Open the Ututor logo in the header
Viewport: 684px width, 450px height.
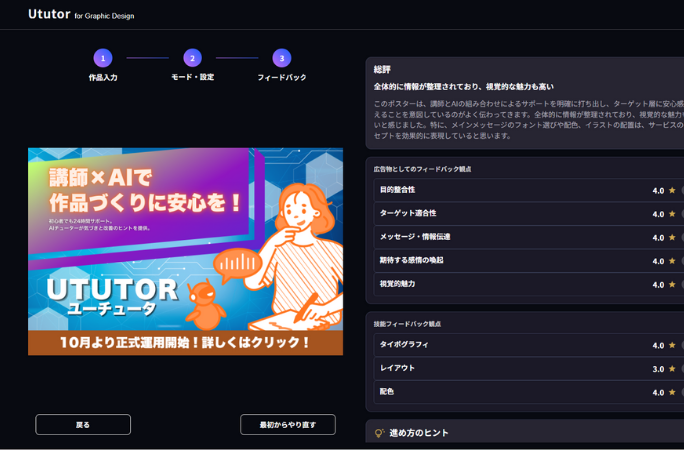coord(49,15)
